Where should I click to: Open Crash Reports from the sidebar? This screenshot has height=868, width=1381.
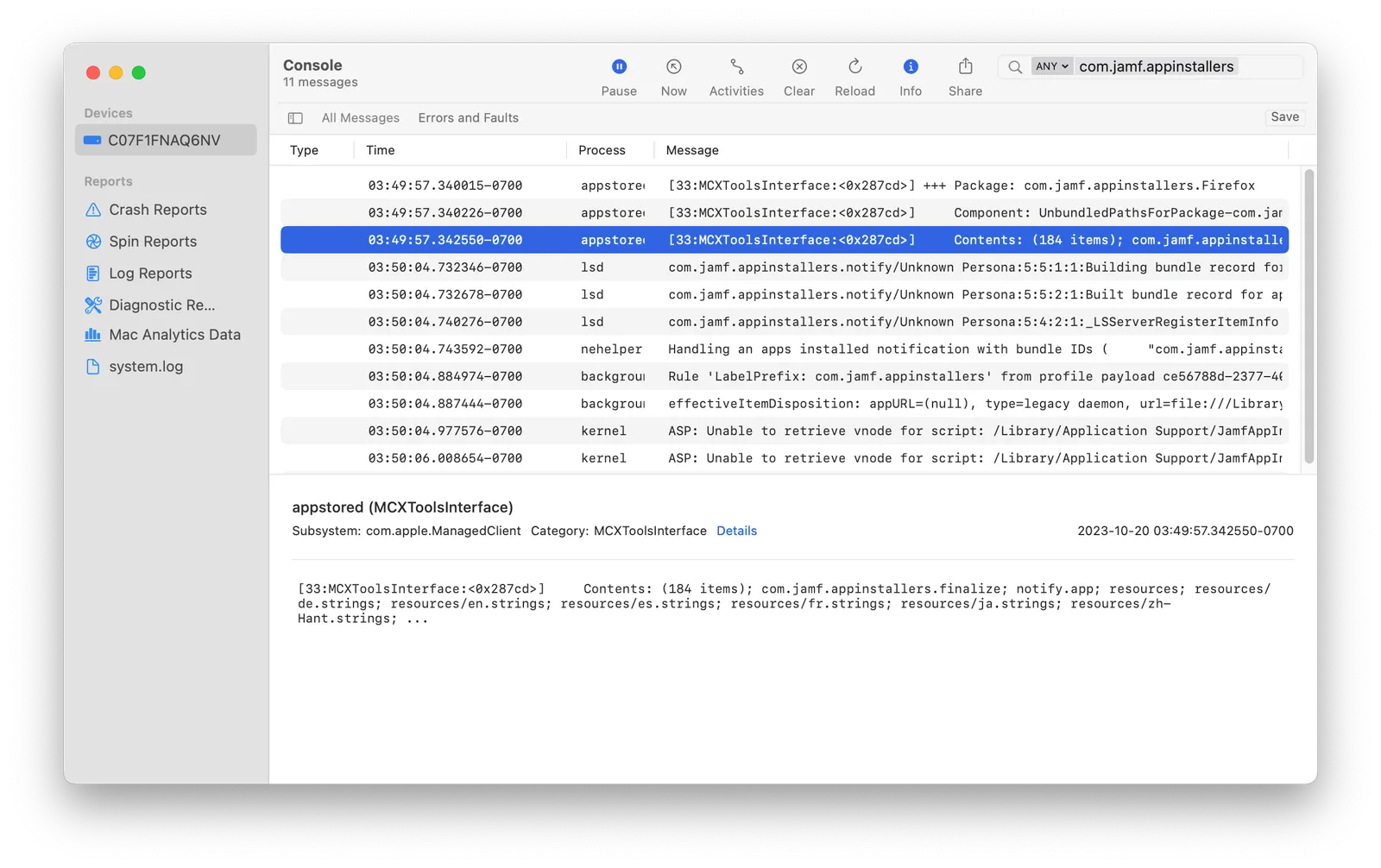(157, 210)
